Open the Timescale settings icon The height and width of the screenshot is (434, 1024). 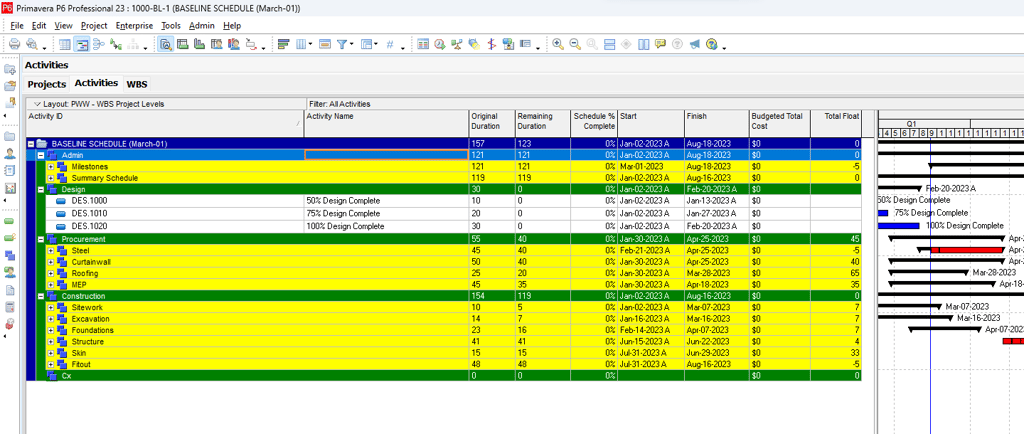coord(325,44)
